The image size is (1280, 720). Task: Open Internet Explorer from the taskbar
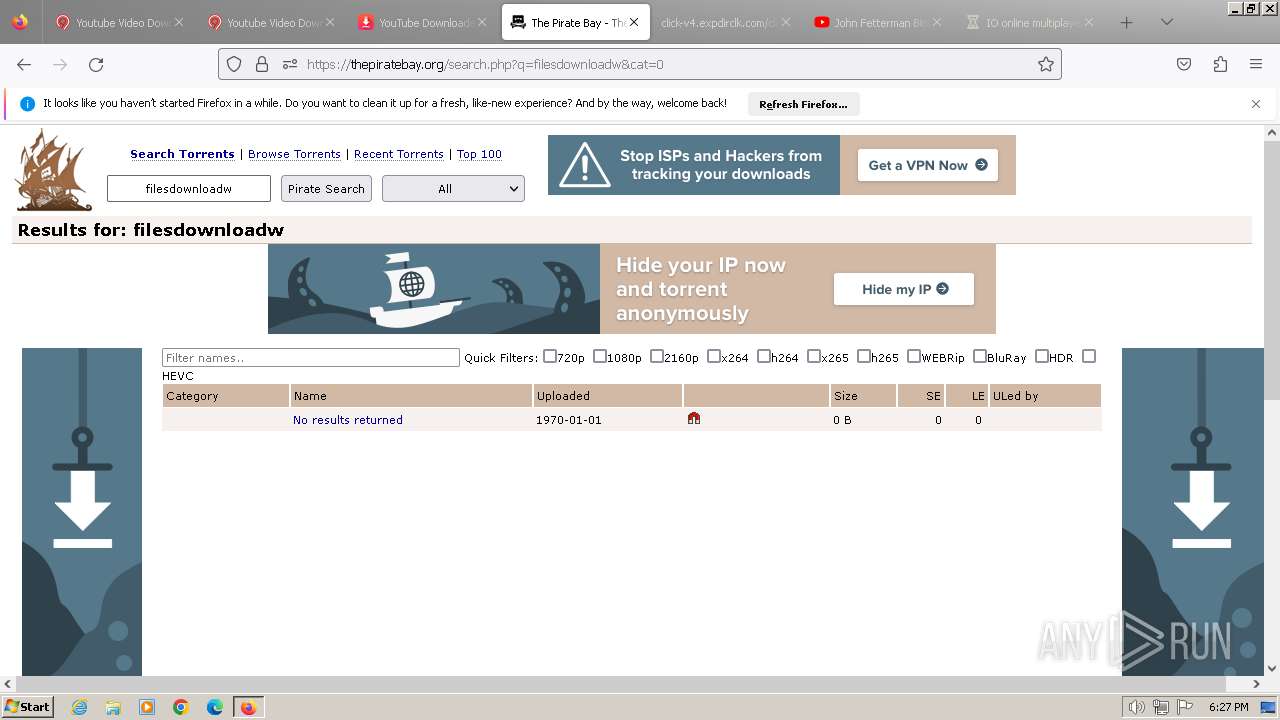[x=80, y=707]
